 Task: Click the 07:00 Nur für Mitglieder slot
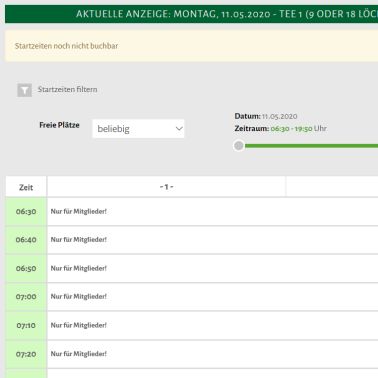click(213, 297)
